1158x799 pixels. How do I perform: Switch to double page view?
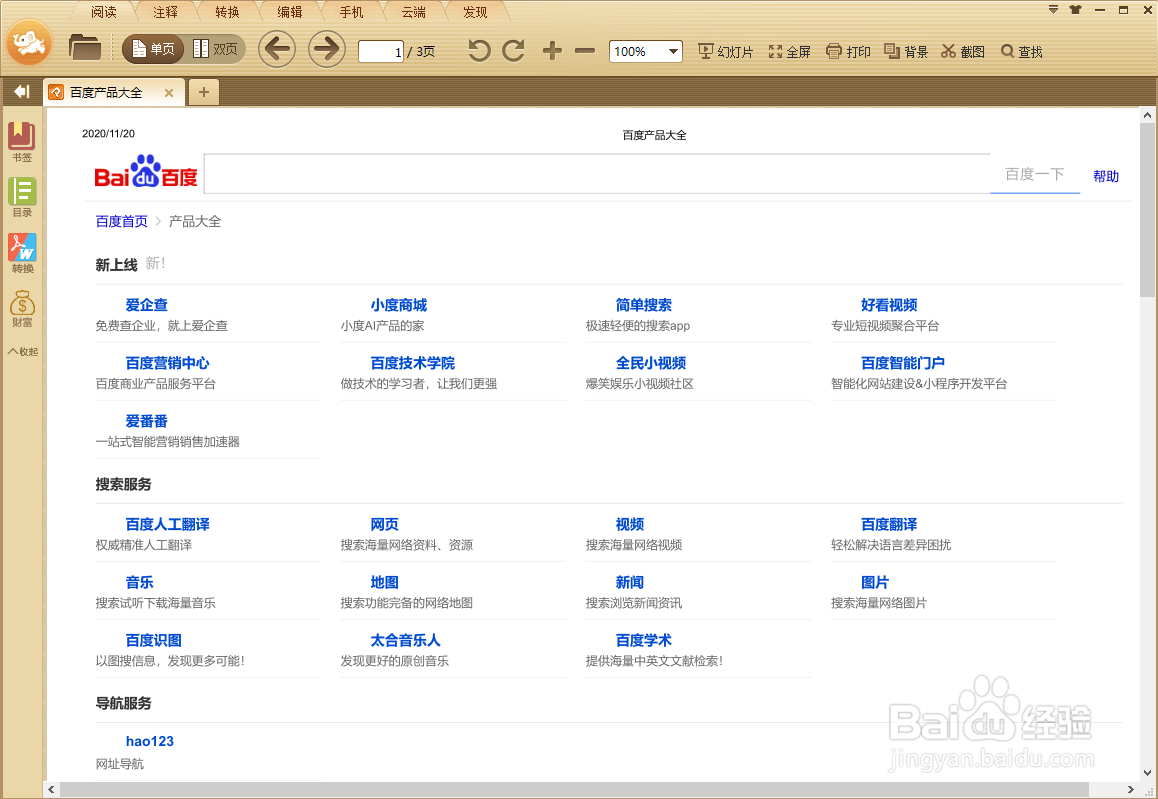pos(215,49)
